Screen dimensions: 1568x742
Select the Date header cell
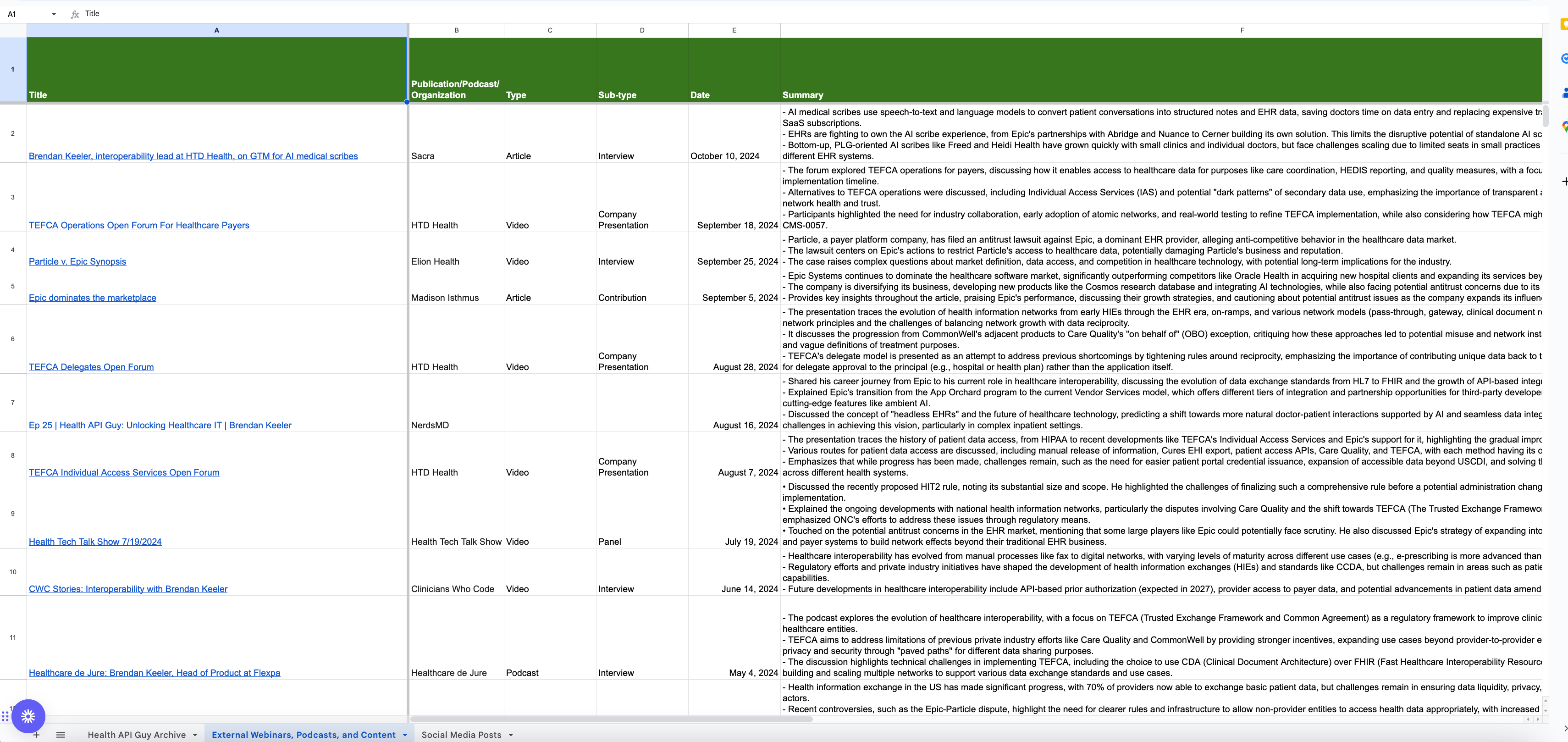coord(734,70)
